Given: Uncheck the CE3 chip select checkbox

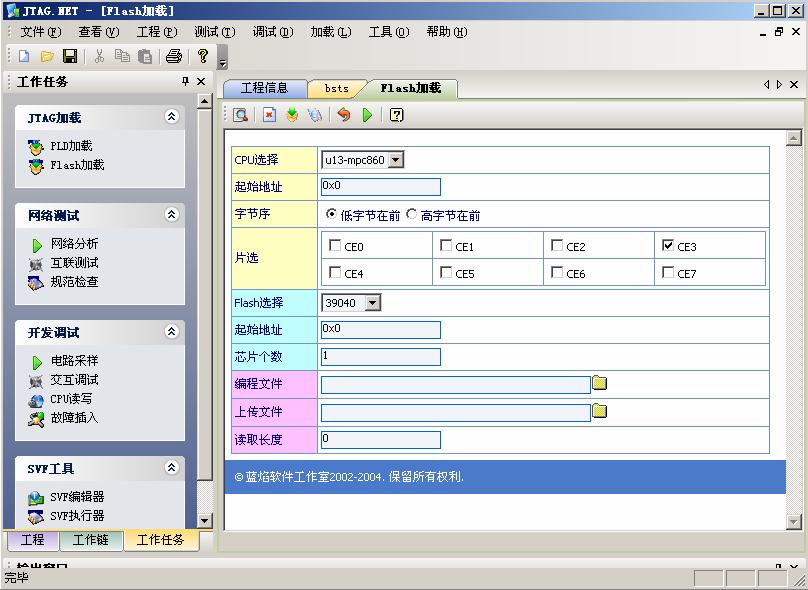Looking at the screenshot, I should (x=668, y=245).
